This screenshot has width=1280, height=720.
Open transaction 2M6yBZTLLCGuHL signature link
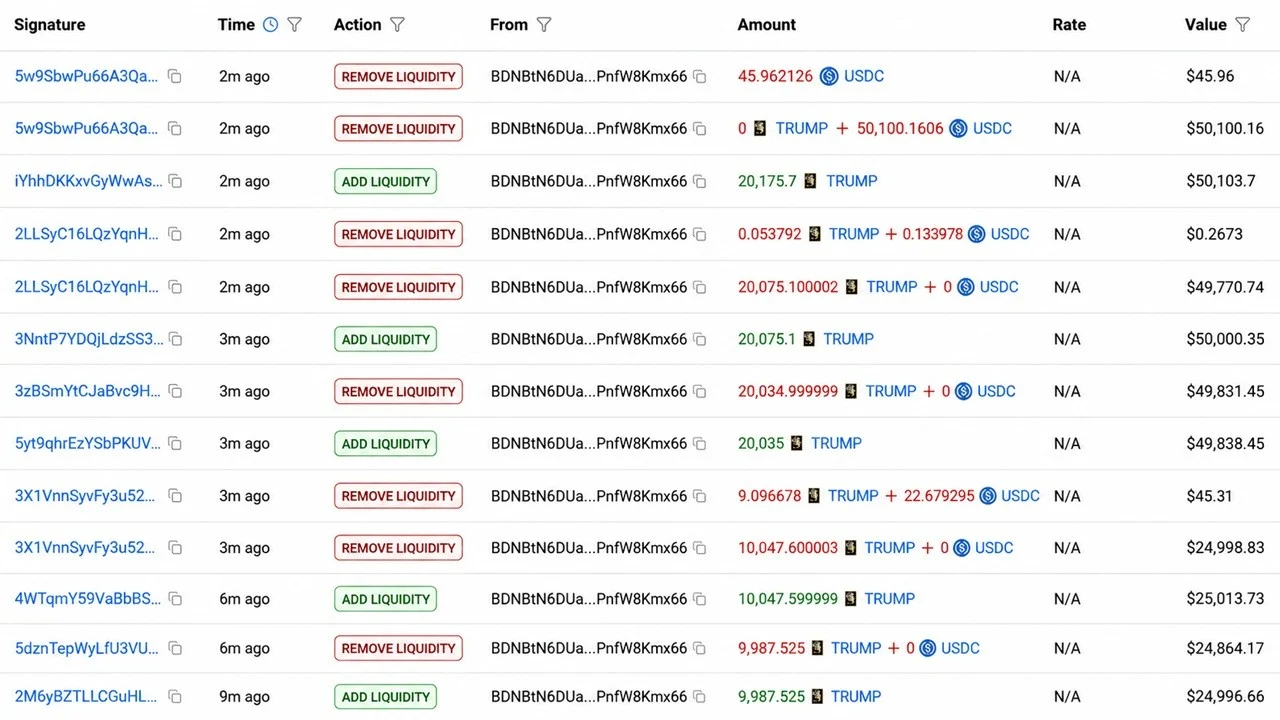86,697
